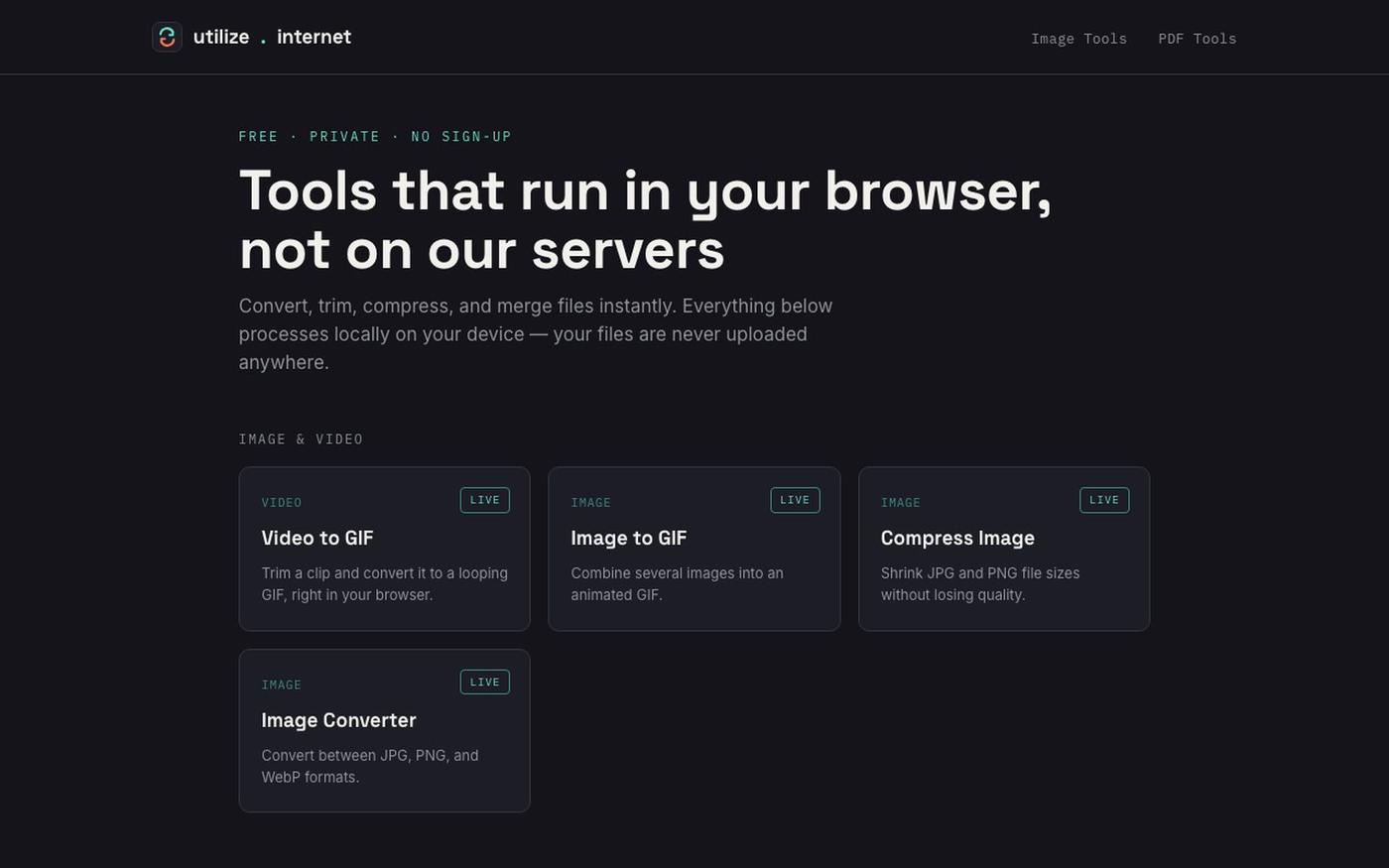Click the LIVE badge on Image Converter

point(485,682)
